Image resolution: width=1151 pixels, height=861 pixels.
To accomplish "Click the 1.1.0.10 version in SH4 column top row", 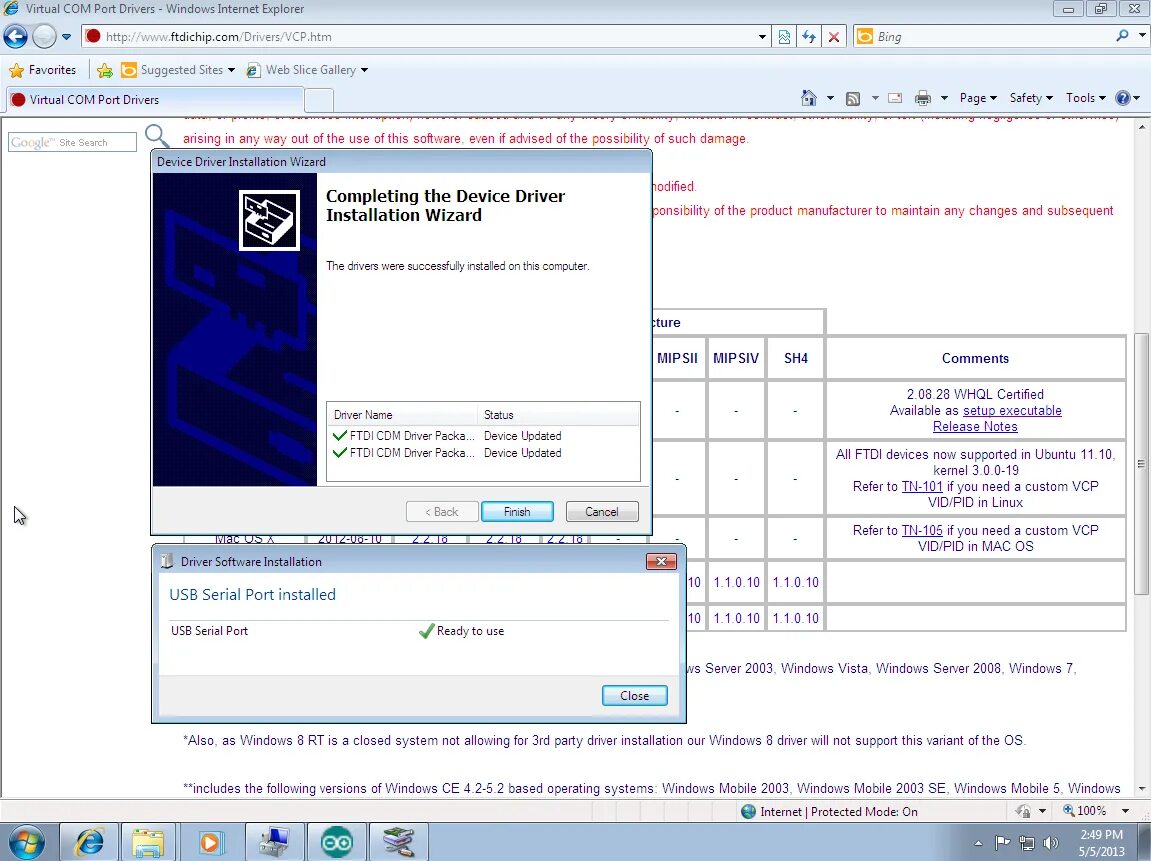I will tap(796, 582).
